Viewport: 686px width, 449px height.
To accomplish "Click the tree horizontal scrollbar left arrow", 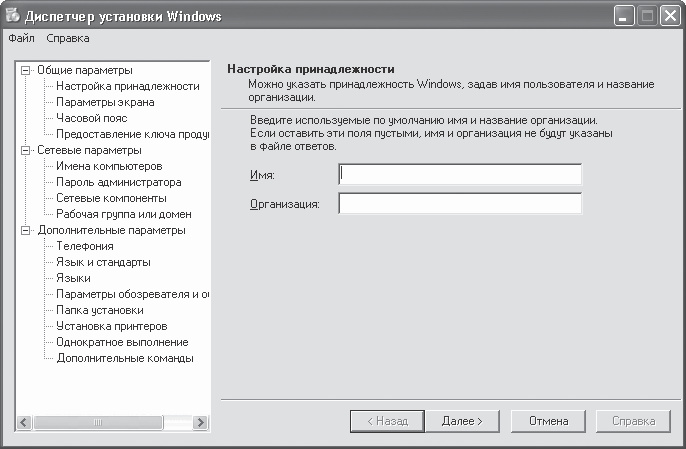I will [25, 423].
